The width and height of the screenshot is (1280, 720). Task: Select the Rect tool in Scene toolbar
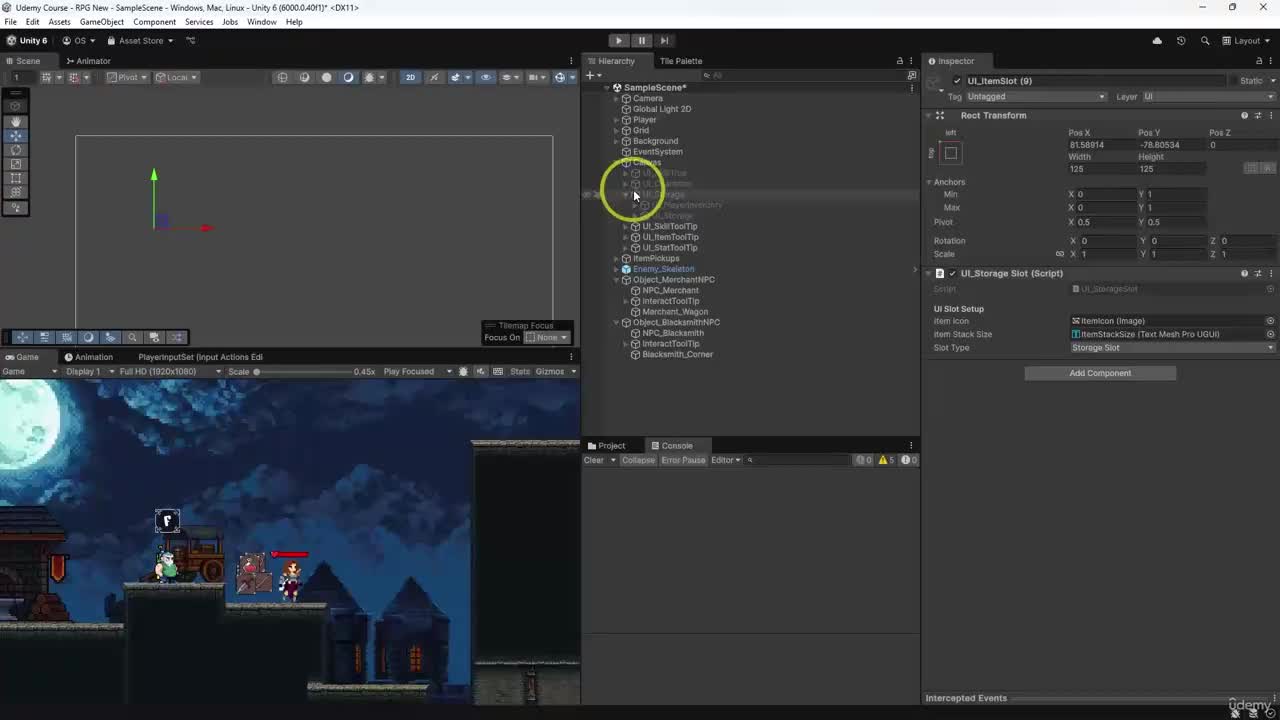pos(16,178)
